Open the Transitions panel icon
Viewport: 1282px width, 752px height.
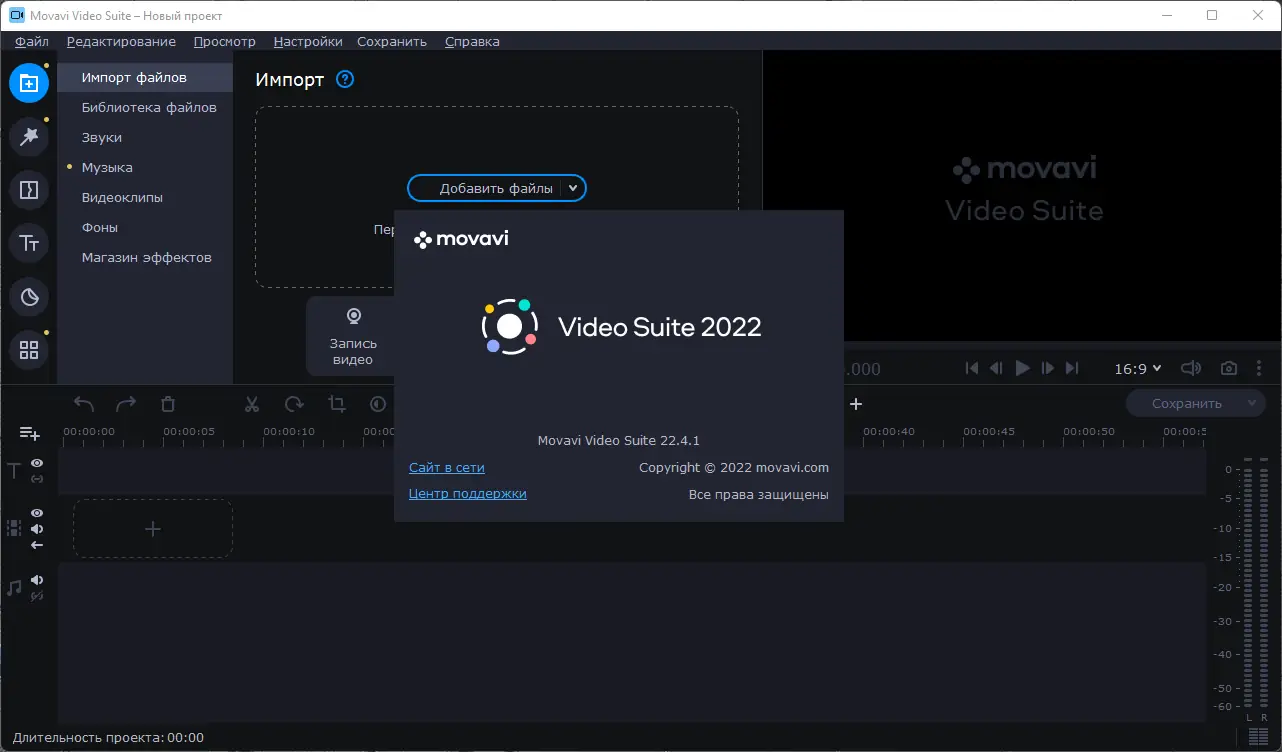click(x=29, y=189)
